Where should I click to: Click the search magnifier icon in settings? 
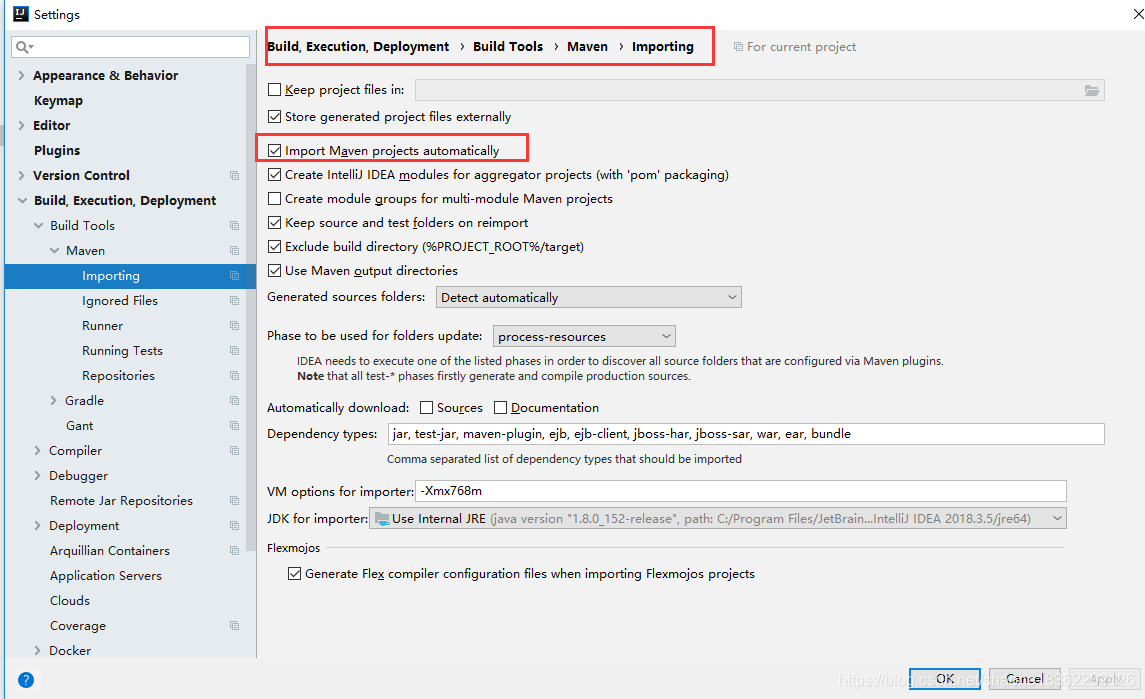(x=24, y=47)
